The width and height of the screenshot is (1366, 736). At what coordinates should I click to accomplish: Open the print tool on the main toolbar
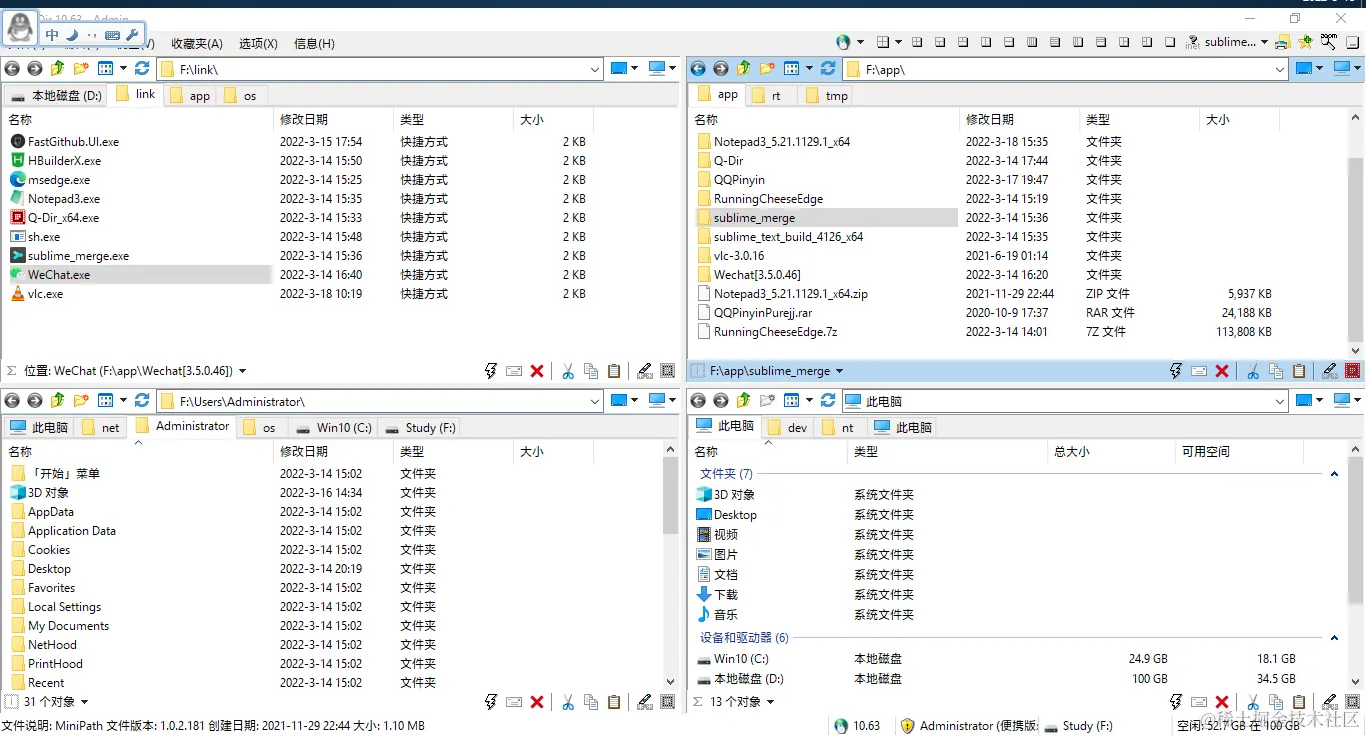point(1281,42)
